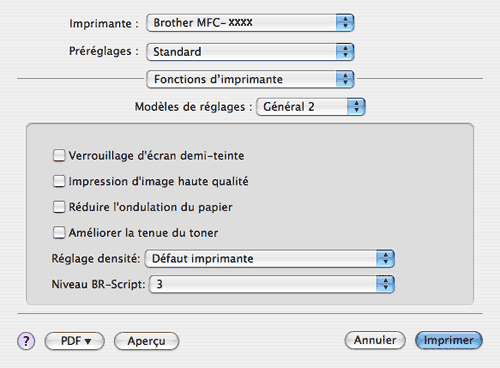The width and height of the screenshot is (500, 368).
Task: Check Impression d'image haute qualité
Action: (59, 181)
